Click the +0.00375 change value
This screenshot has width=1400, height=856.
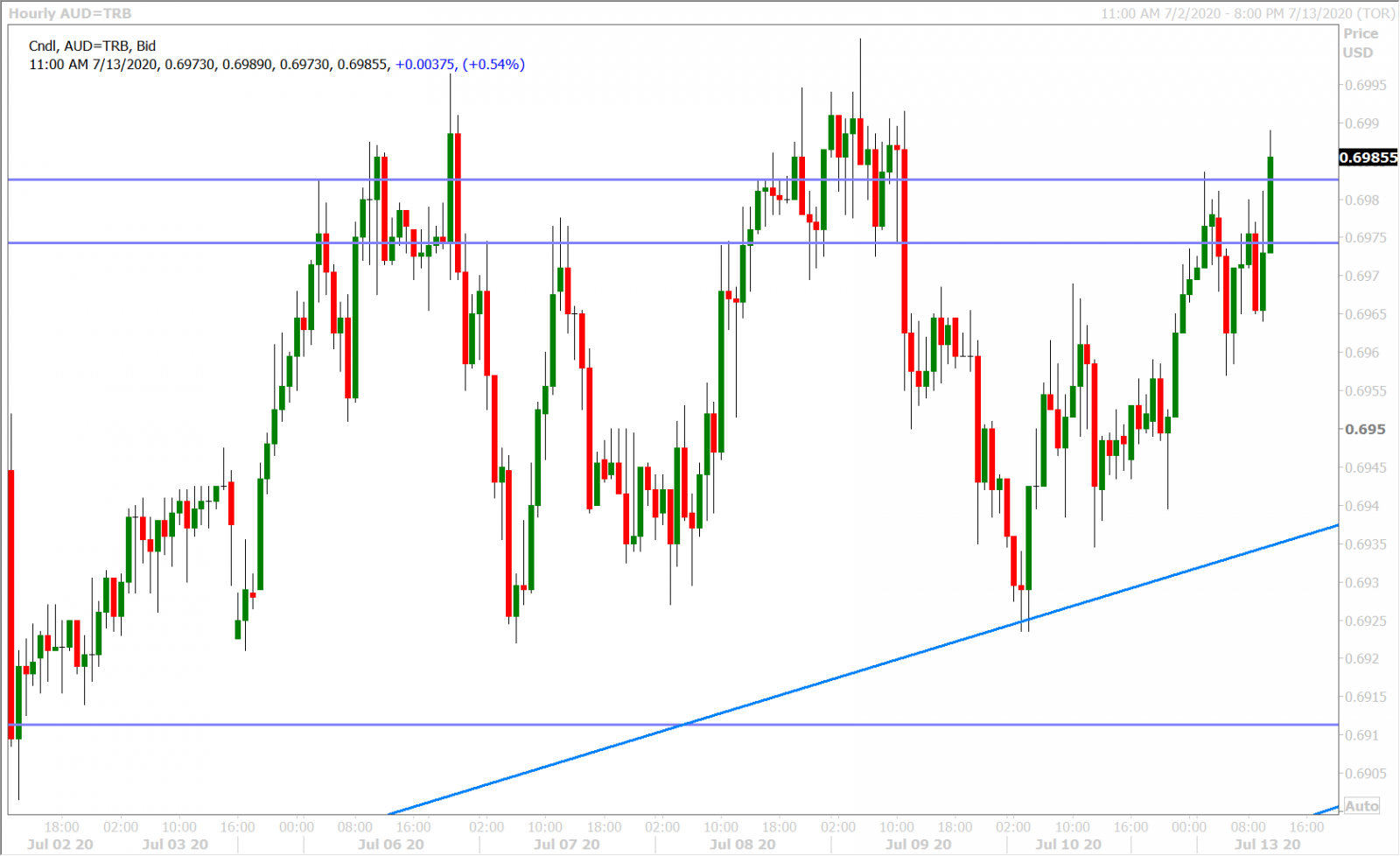tap(424, 64)
